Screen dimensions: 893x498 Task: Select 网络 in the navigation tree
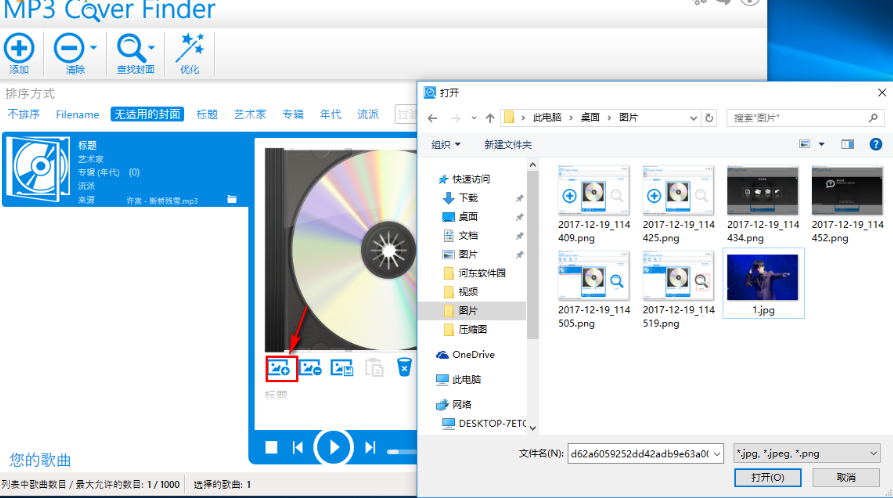click(x=461, y=405)
